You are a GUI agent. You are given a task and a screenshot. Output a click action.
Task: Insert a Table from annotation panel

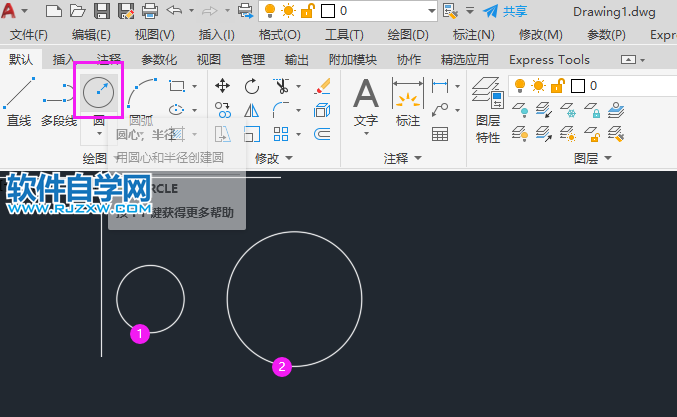pyautogui.click(x=440, y=134)
